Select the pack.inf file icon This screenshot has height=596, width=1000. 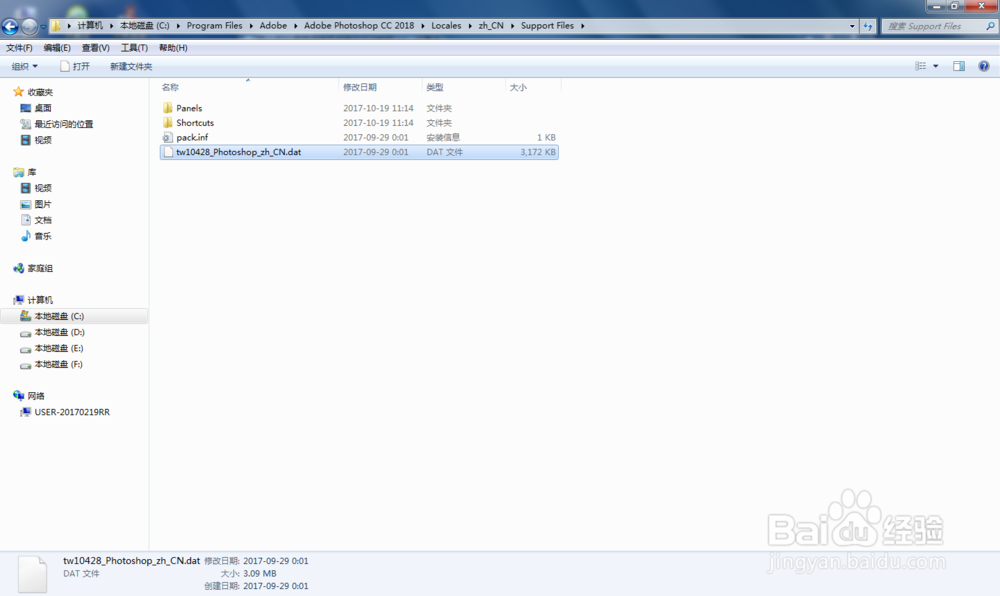tap(168, 137)
